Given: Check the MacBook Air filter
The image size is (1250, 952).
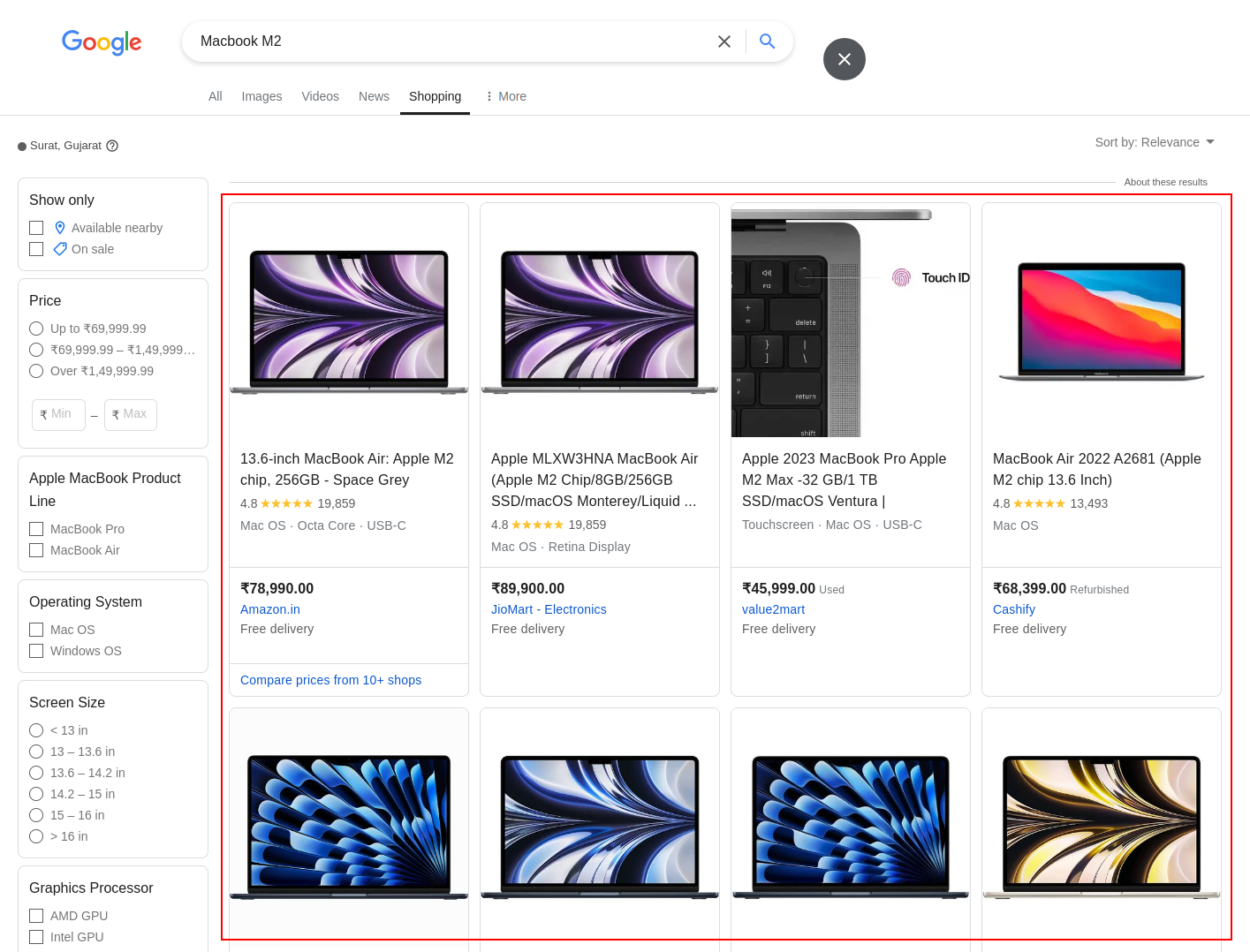Looking at the screenshot, I should 36,550.
